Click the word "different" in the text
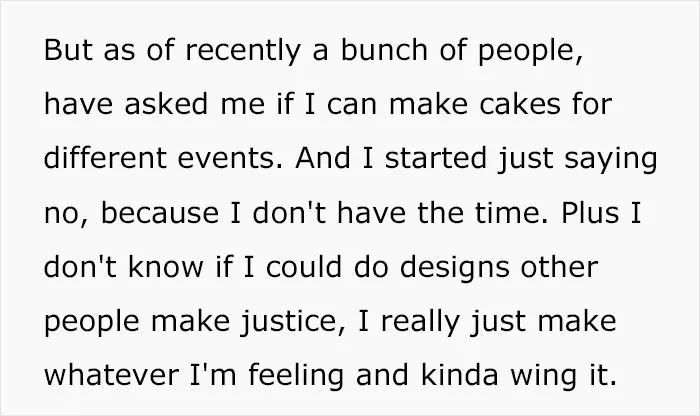The width and height of the screenshot is (700, 416). [x=105, y=158]
